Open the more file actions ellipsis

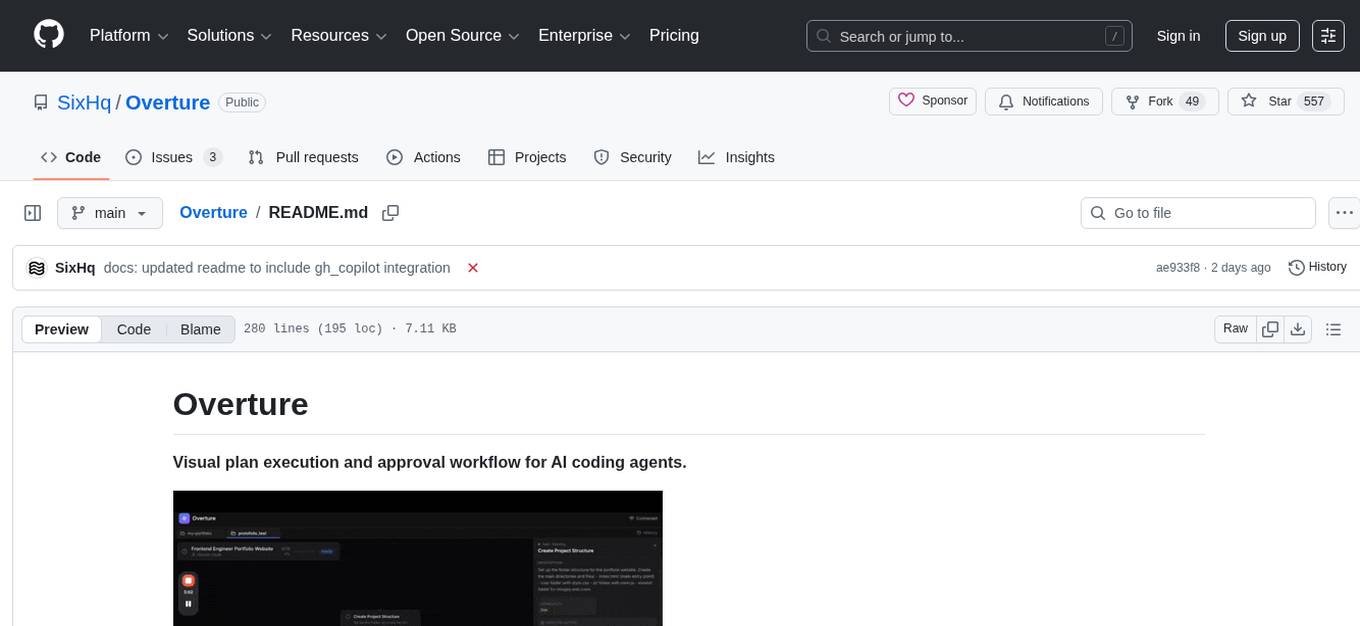[1345, 213]
